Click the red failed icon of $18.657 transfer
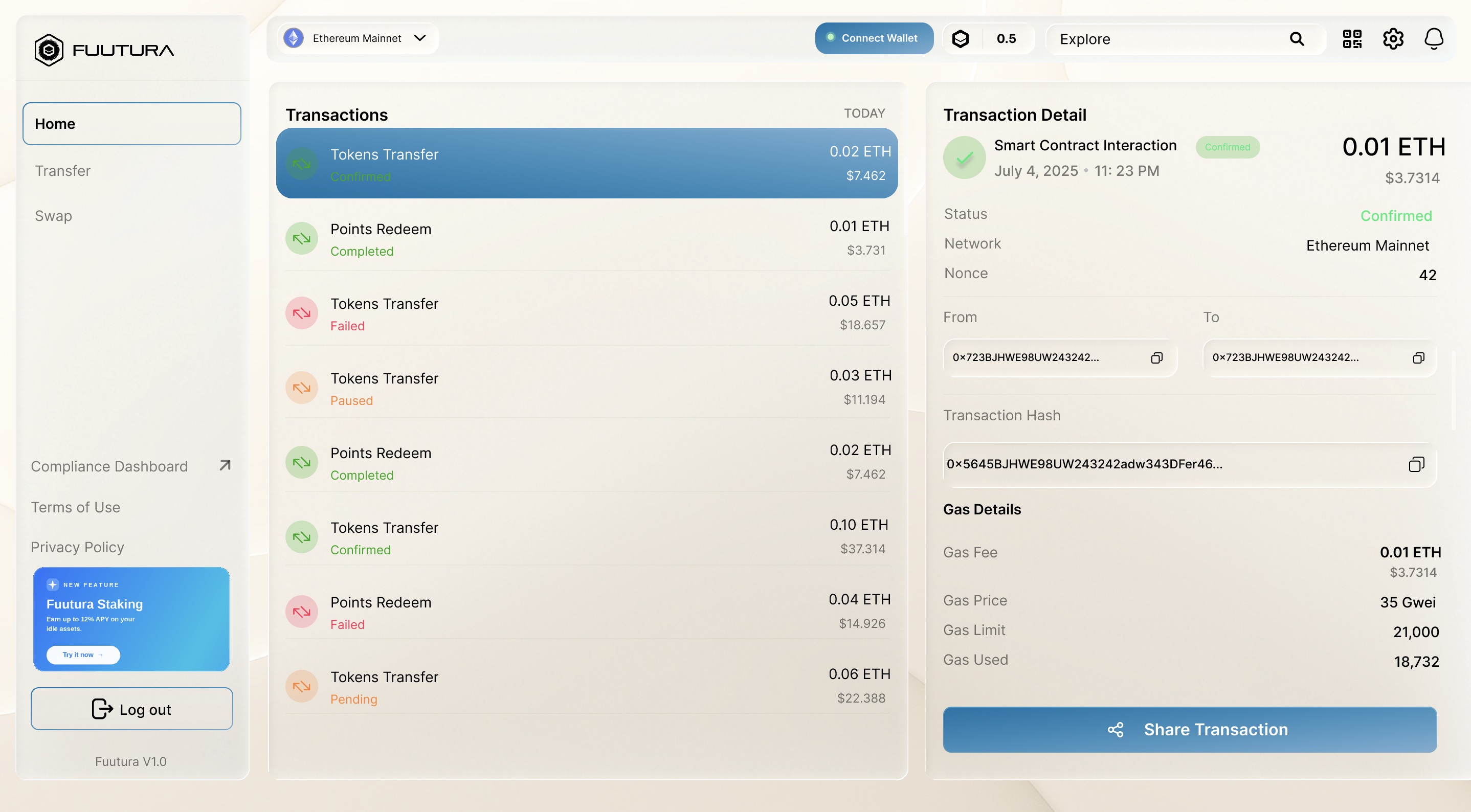 click(x=301, y=313)
